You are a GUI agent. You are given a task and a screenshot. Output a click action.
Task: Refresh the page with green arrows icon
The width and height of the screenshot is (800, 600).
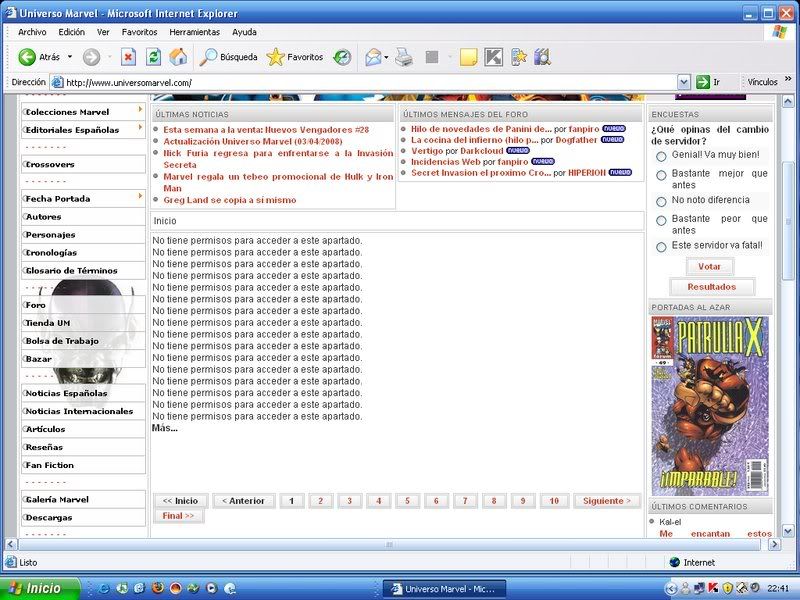coord(153,57)
